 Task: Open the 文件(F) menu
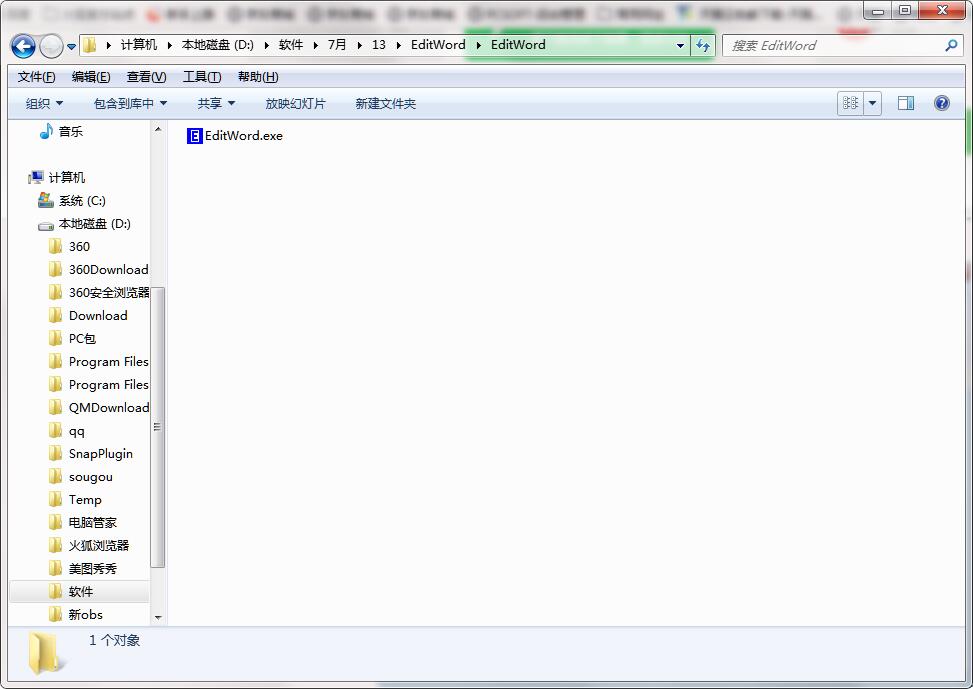pyautogui.click(x=37, y=77)
